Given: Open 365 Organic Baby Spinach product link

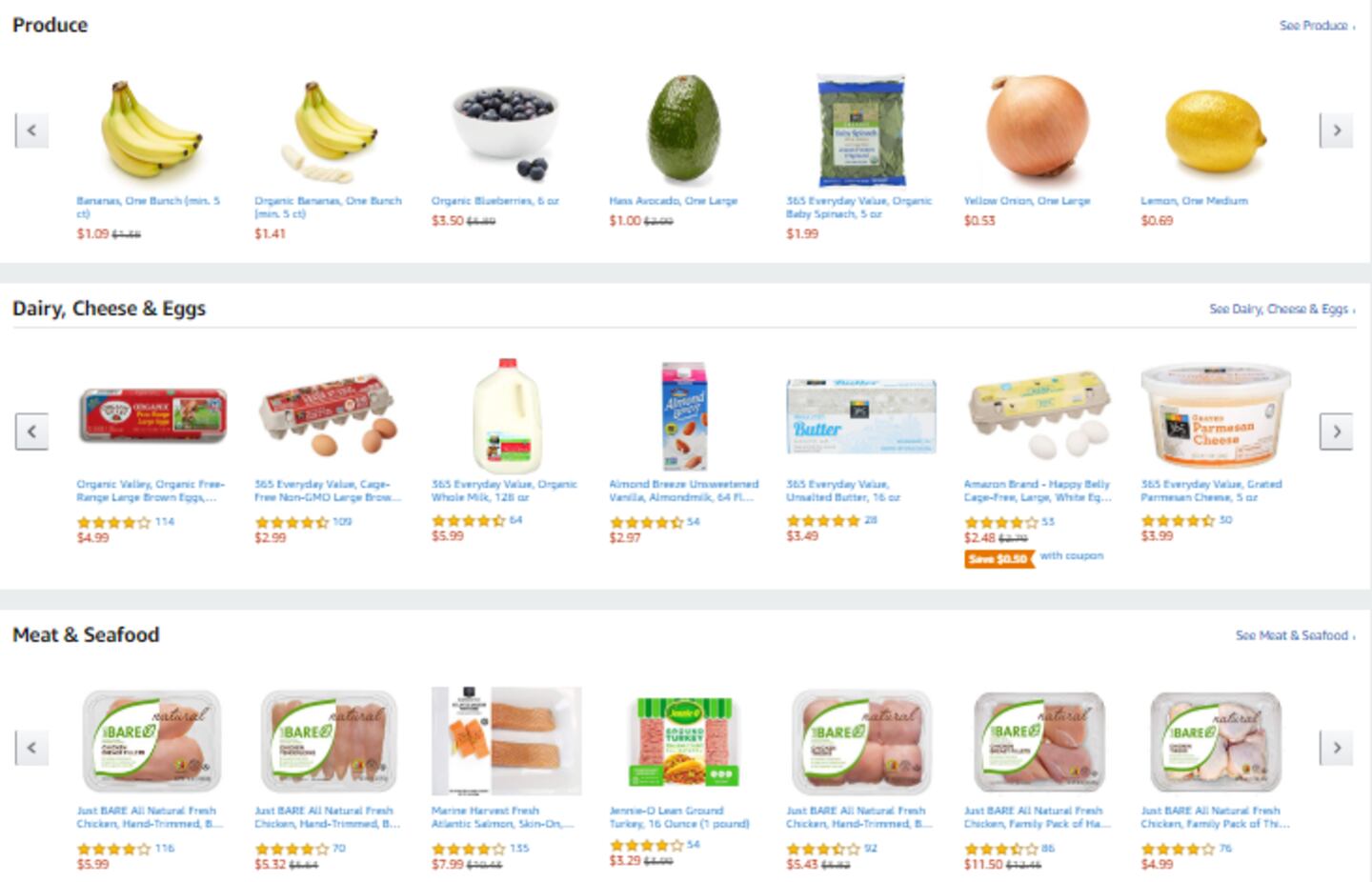Looking at the screenshot, I should [x=858, y=208].
